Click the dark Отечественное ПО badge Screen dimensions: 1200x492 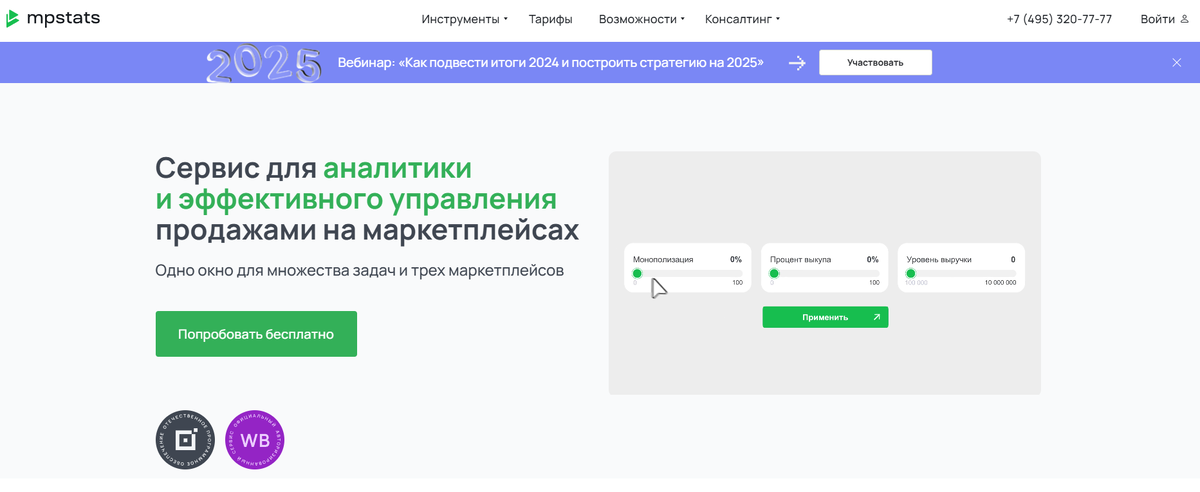click(x=186, y=440)
